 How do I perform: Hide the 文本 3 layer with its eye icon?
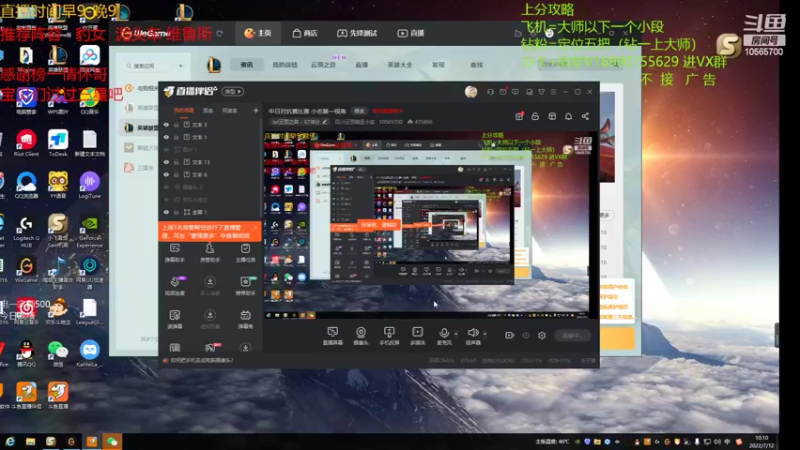(x=166, y=124)
